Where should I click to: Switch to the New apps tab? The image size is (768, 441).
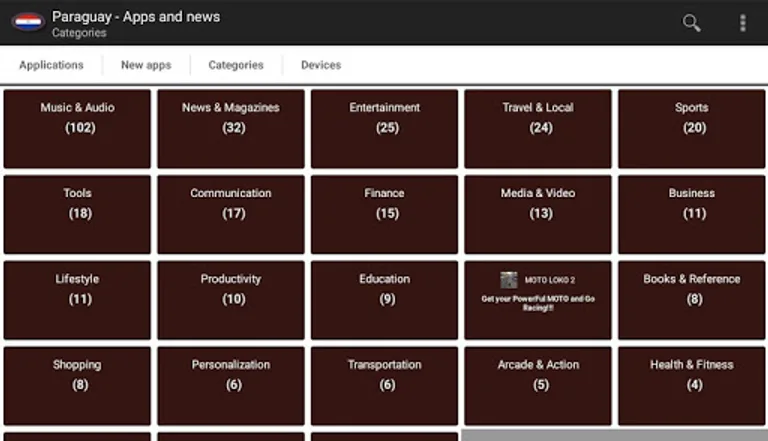(146, 65)
